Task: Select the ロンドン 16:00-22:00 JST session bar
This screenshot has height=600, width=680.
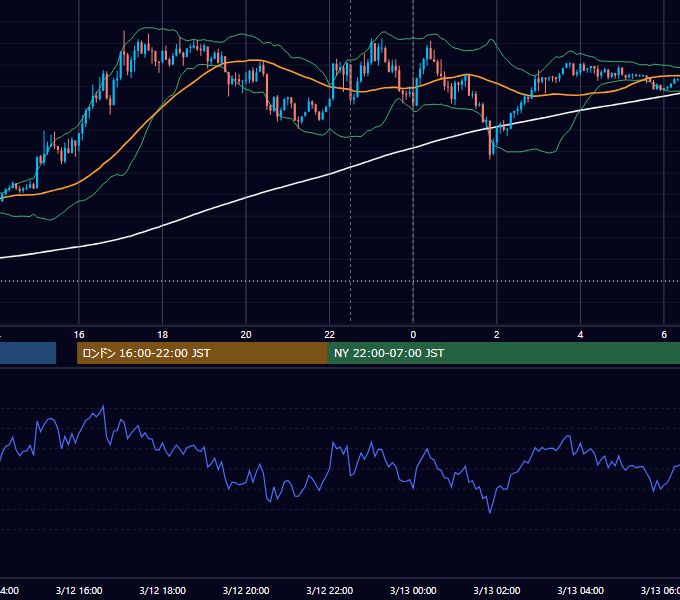Action: pos(202,353)
